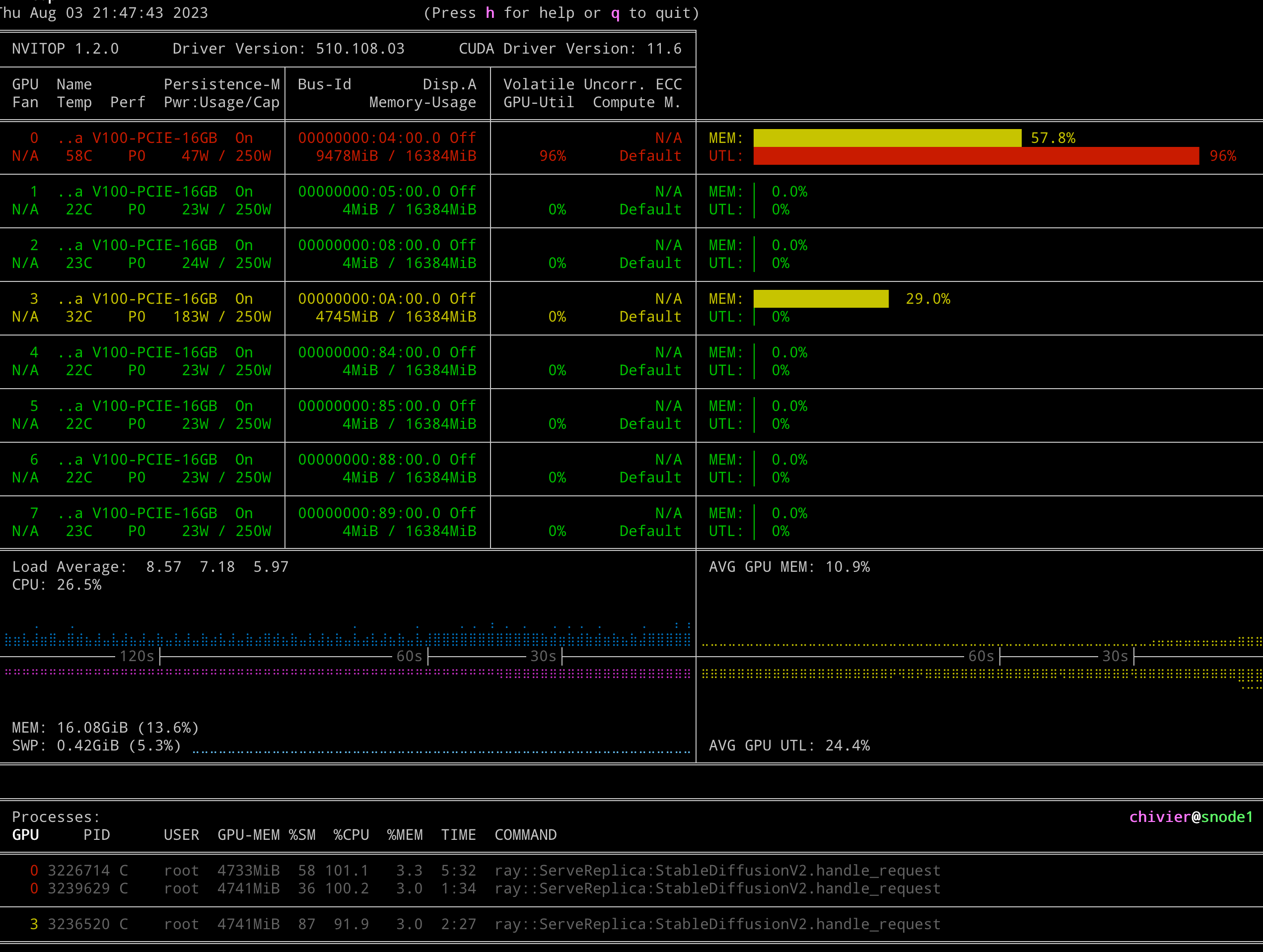Click GPU 3 power 183W / 250W
Image resolution: width=1263 pixels, height=952 pixels.
point(222,317)
